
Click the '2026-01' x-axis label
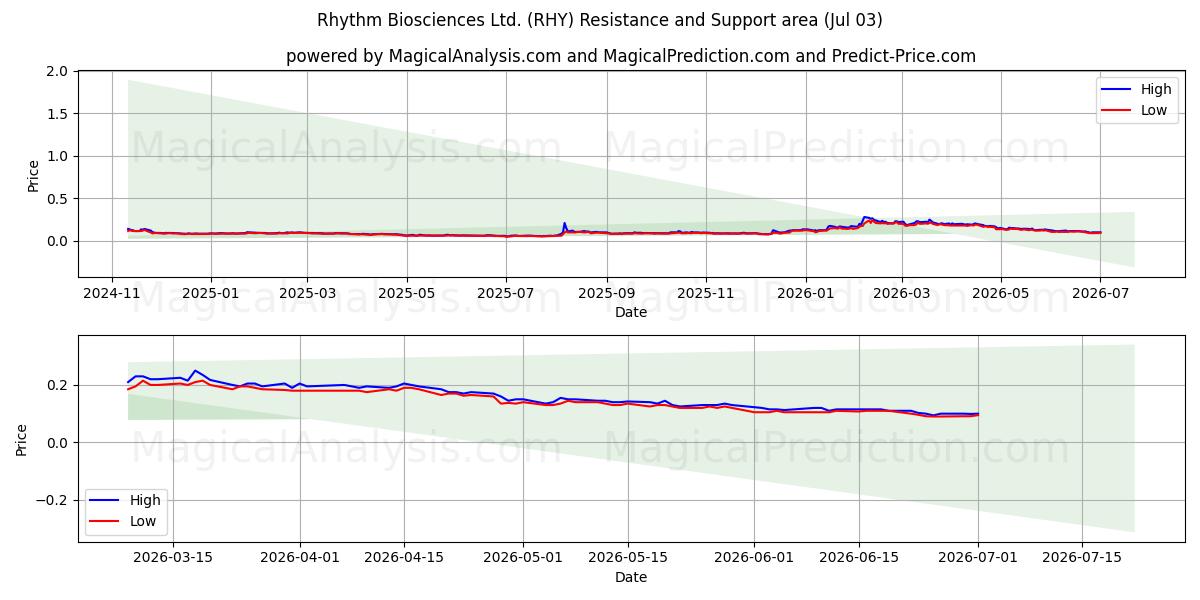click(x=806, y=293)
